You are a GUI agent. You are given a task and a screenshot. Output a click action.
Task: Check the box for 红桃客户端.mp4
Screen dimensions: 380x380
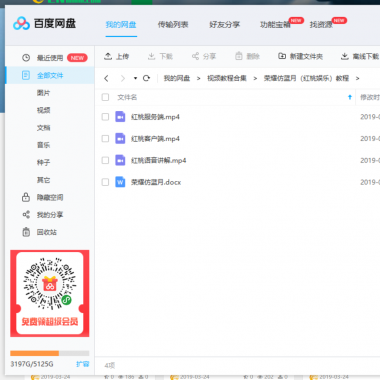tap(105, 138)
